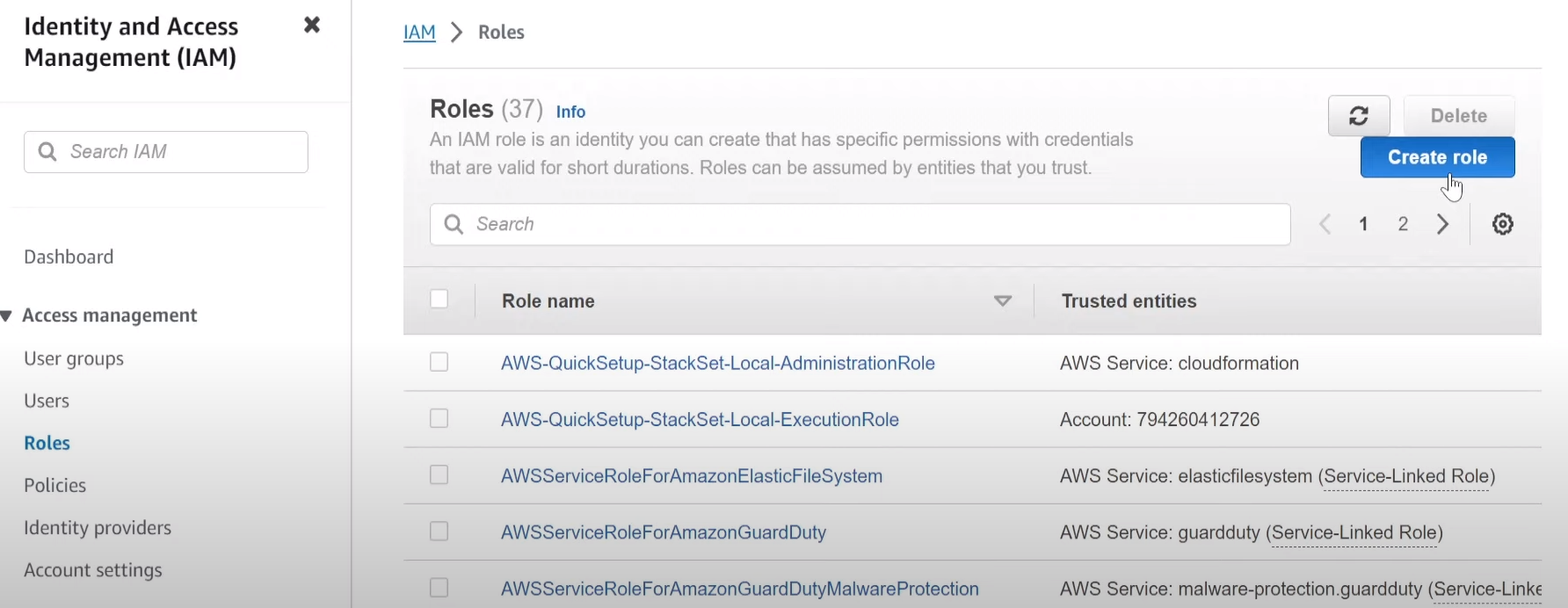
Task: Click the previous page arrow
Action: (1325, 224)
